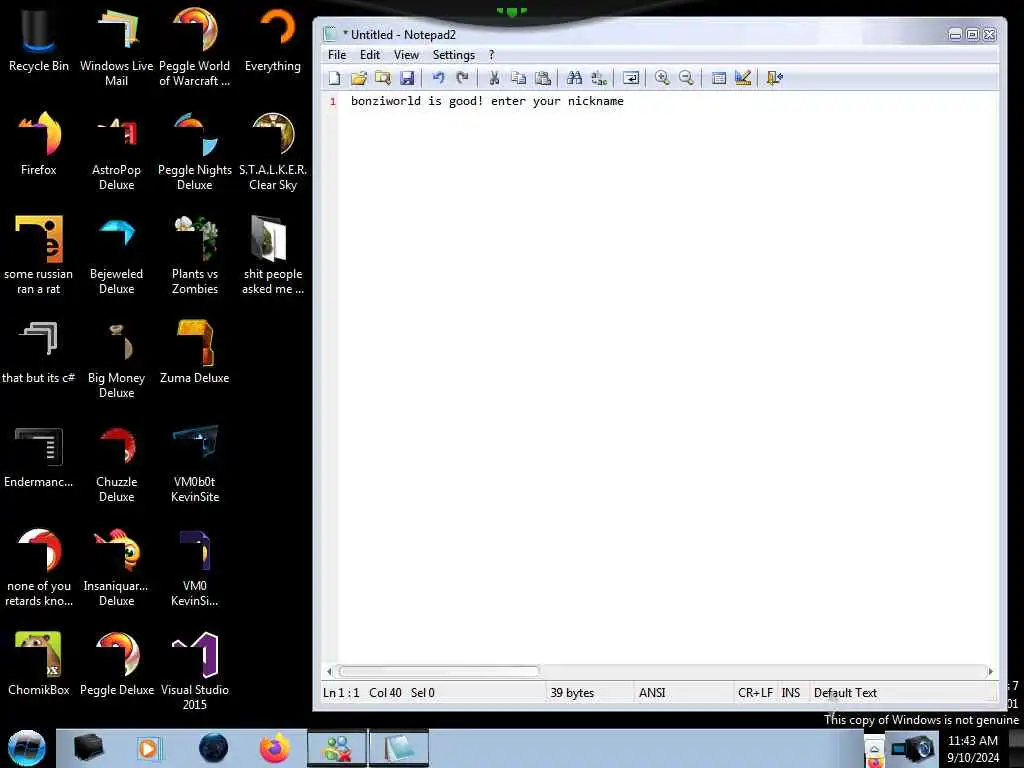Click line number 1 in margin

tap(333, 101)
